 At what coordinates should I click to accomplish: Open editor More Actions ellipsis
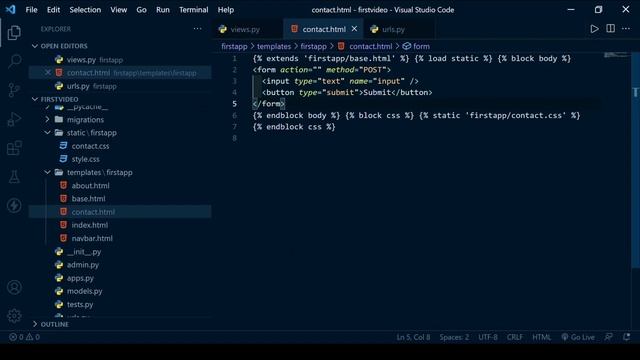click(x=626, y=29)
